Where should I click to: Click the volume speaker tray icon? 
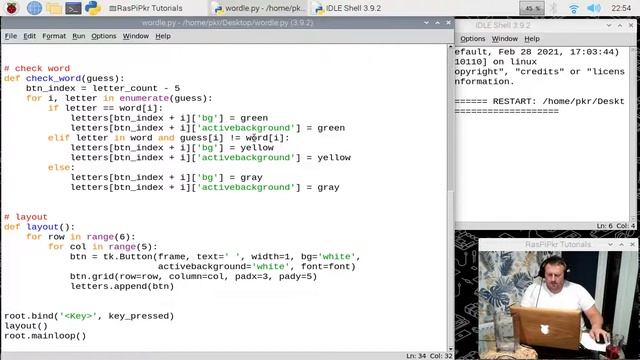click(593, 8)
